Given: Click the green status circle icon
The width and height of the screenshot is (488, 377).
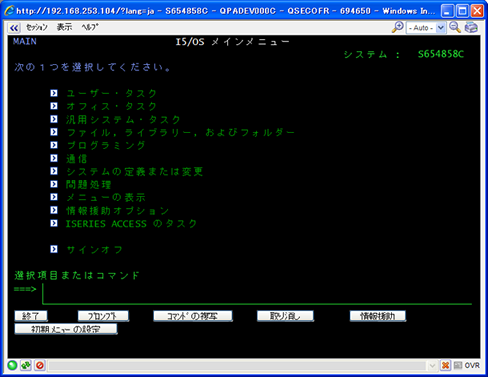Looking at the screenshot, I should coord(12,365).
